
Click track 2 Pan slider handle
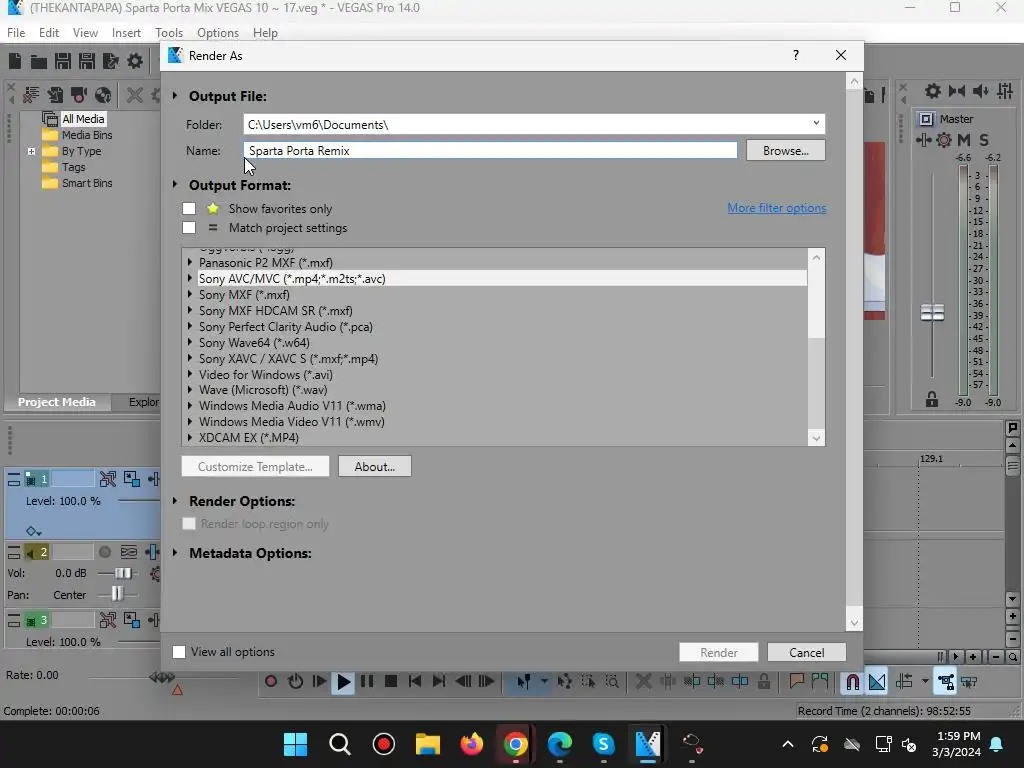pos(117,594)
